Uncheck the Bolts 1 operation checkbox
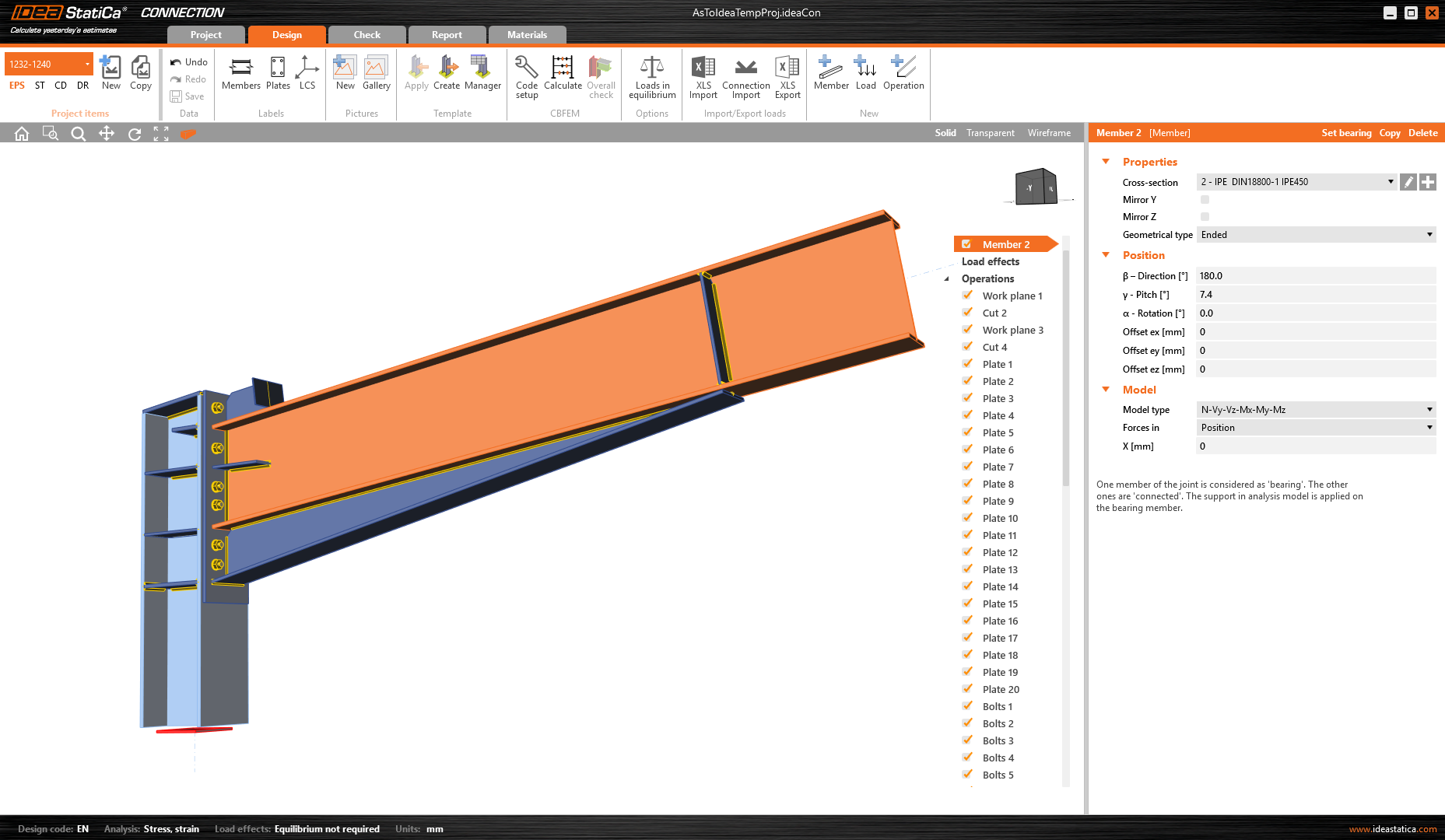The width and height of the screenshot is (1445, 840). 967,706
